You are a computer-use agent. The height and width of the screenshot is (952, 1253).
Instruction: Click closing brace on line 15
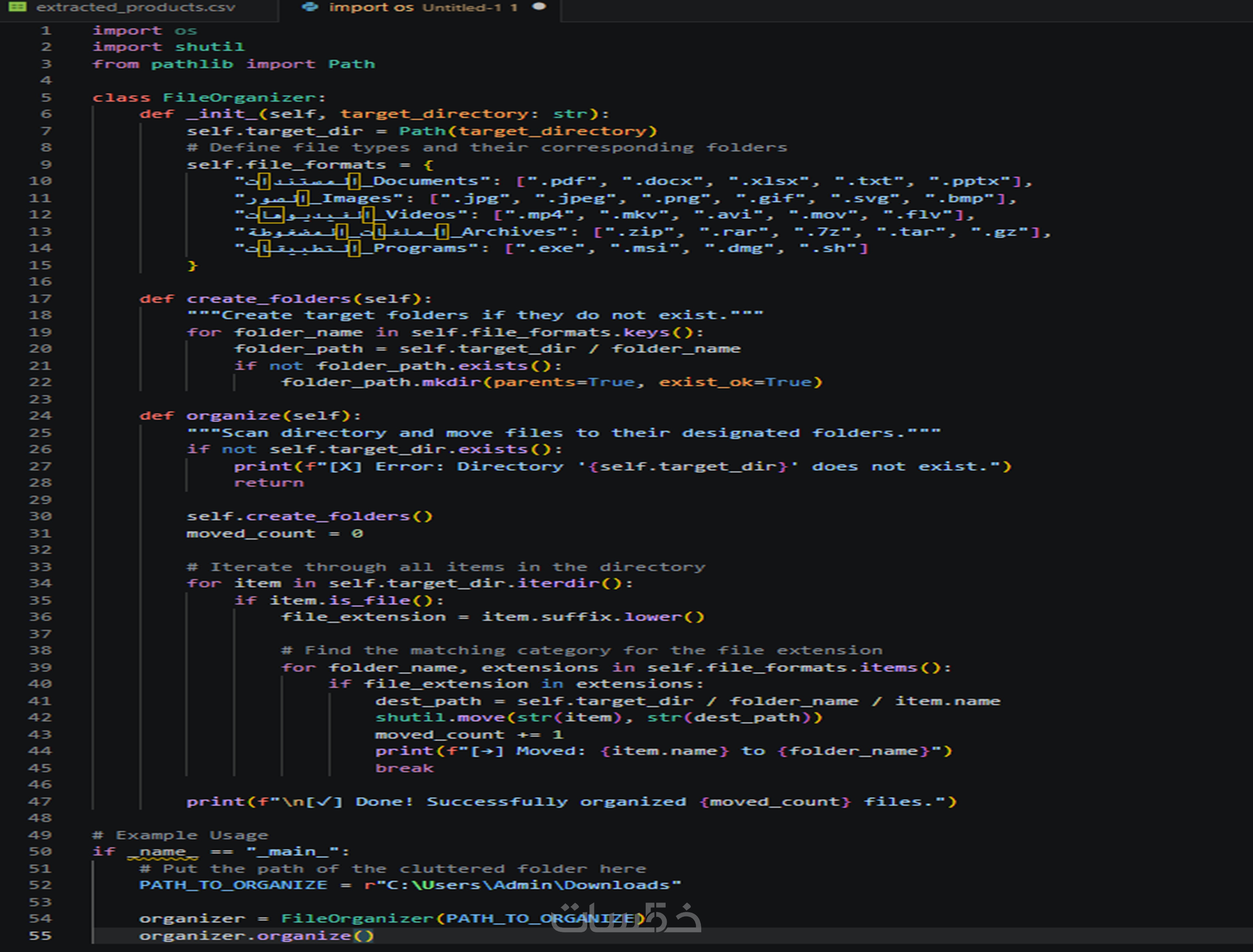click(192, 265)
